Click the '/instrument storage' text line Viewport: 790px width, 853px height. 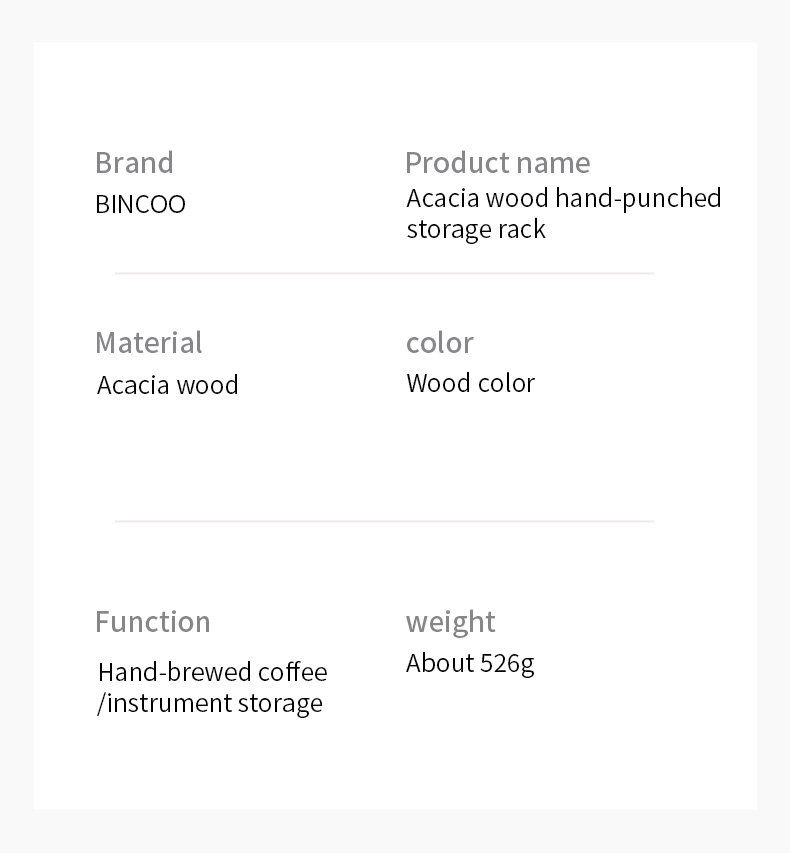(210, 703)
